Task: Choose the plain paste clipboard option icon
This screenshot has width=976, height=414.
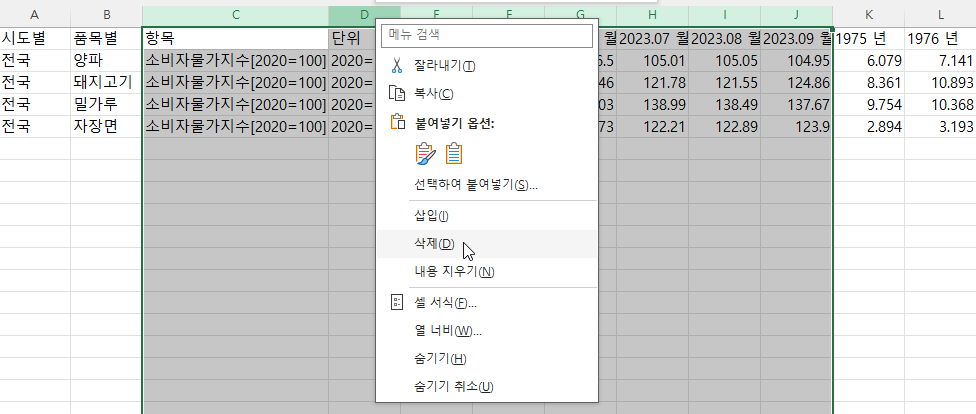Action: [x=454, y=153]
